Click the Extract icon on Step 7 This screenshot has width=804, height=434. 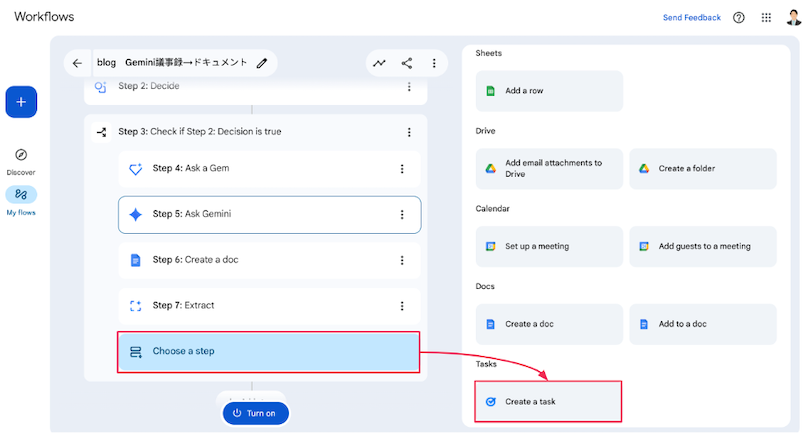point(135,306)
